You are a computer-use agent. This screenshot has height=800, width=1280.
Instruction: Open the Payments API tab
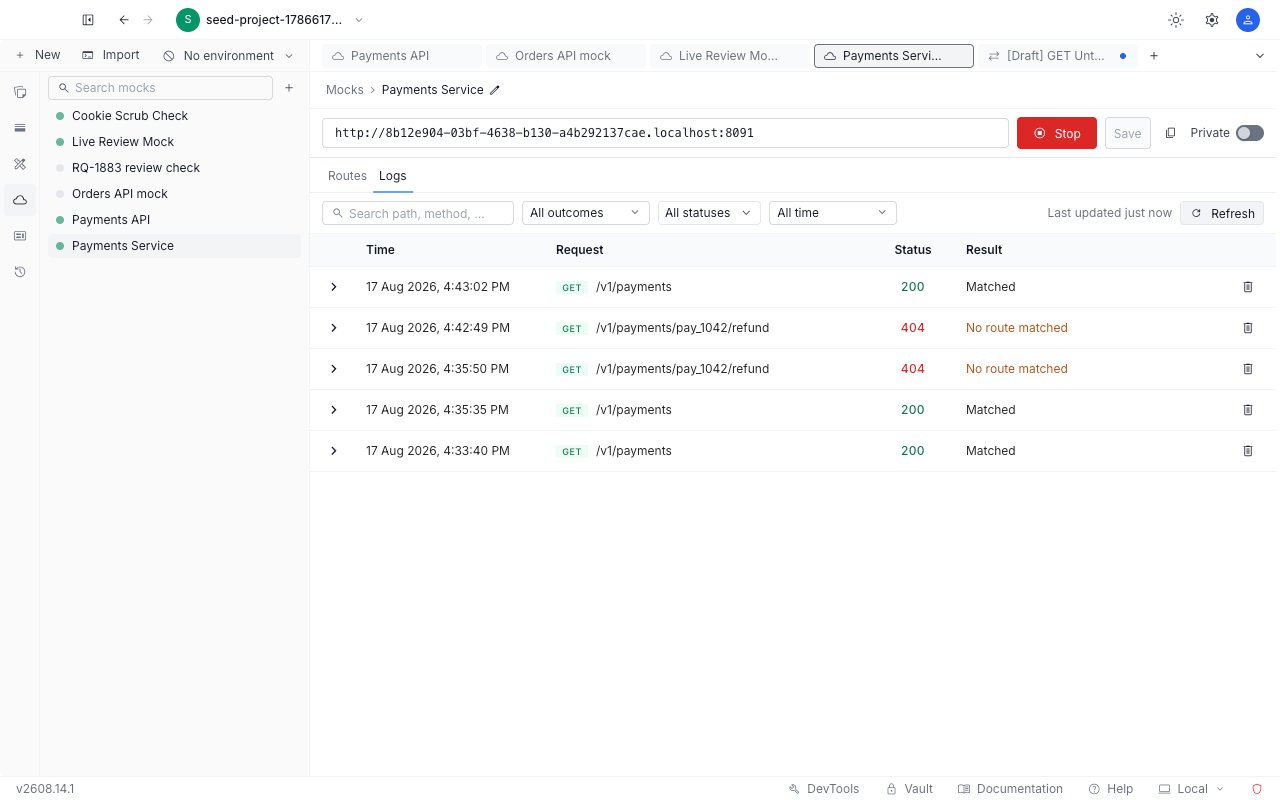(402, 56)
